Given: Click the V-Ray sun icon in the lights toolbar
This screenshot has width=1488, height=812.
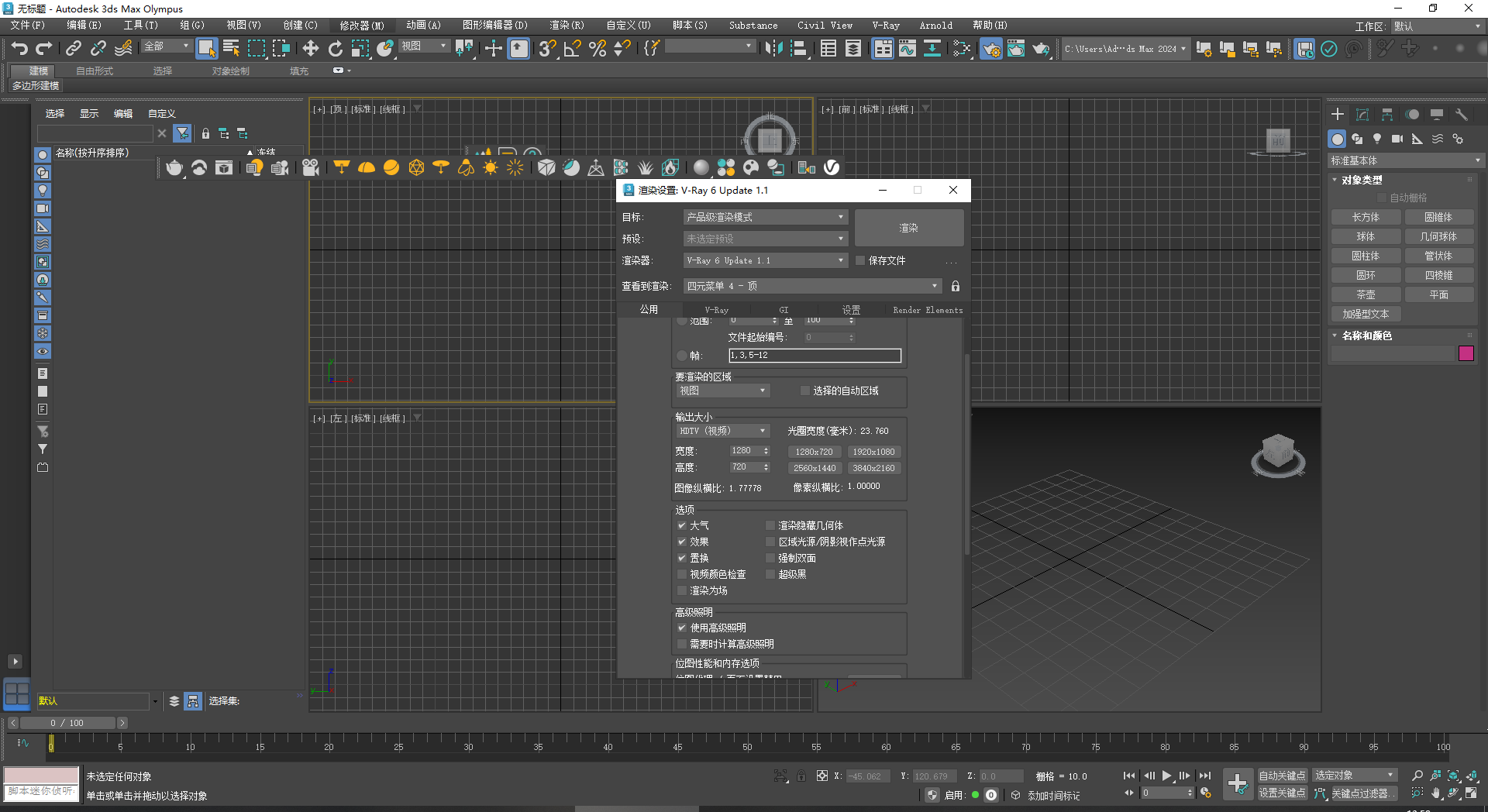Looking at the screenshot, I should coord(489,167).
